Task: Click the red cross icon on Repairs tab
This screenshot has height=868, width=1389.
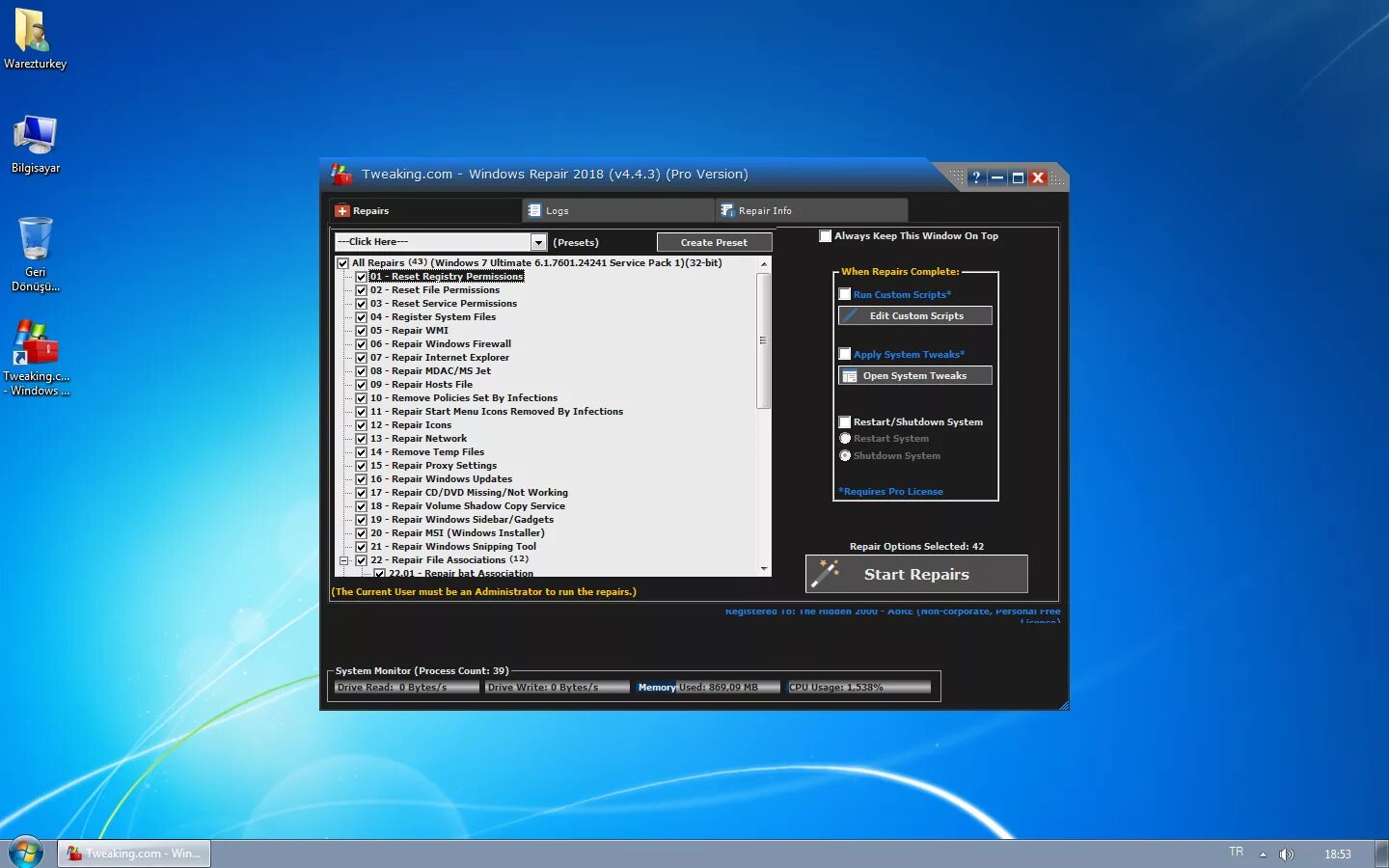Action: pyautogui.click(x=341, y=211)
